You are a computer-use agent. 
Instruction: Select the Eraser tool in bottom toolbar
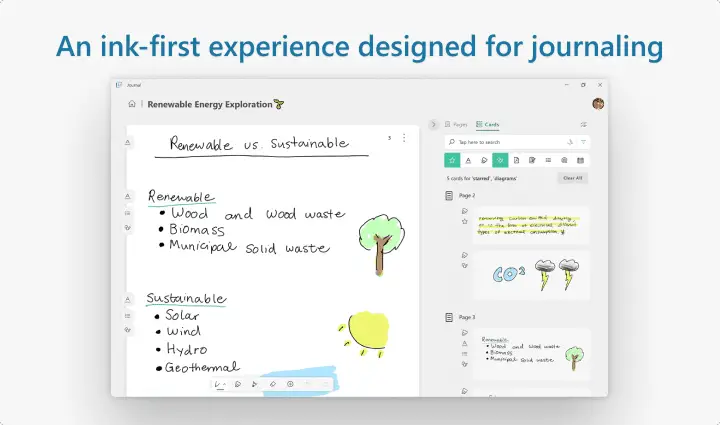click(x=273, y=384)
